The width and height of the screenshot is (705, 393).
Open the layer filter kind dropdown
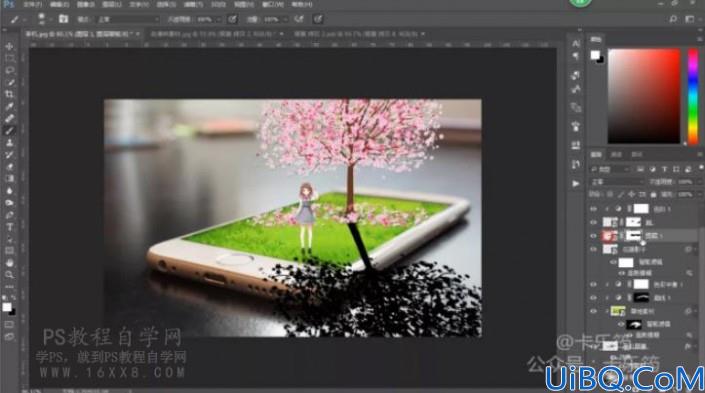pyautogui.click(x=610, y=169)
